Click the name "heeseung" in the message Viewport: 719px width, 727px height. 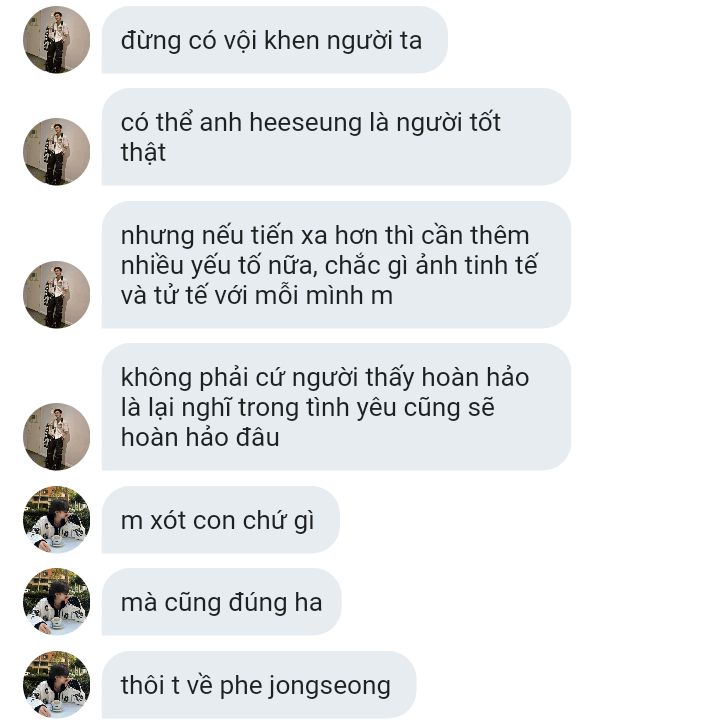[x=305, y=124]
